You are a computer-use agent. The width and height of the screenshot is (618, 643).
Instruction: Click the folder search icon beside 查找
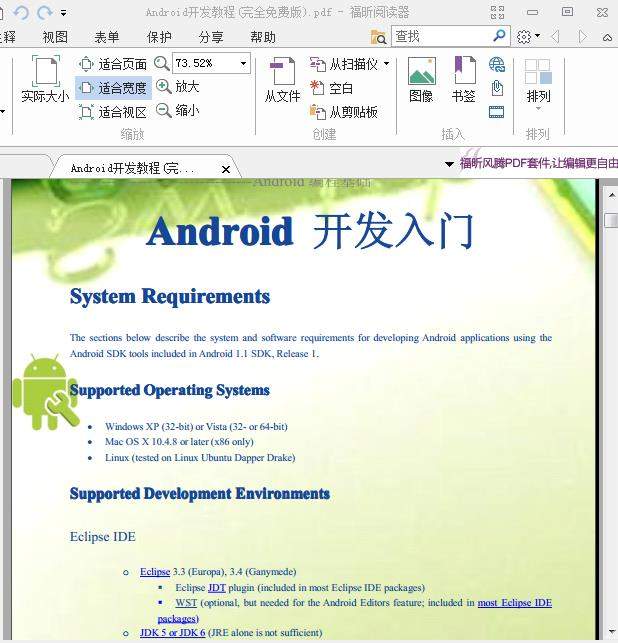coord(378,37)
